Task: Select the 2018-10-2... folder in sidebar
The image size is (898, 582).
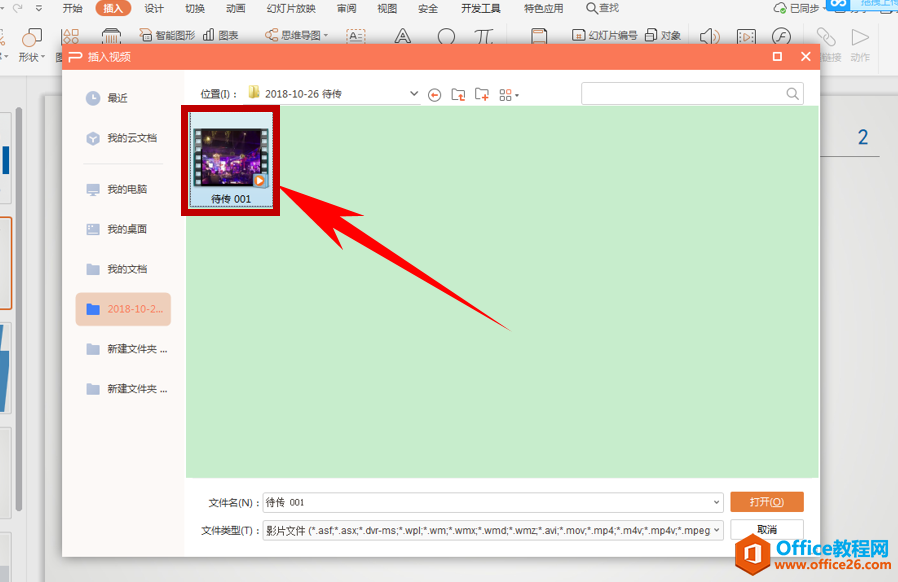Action: [x=123, y=309]
